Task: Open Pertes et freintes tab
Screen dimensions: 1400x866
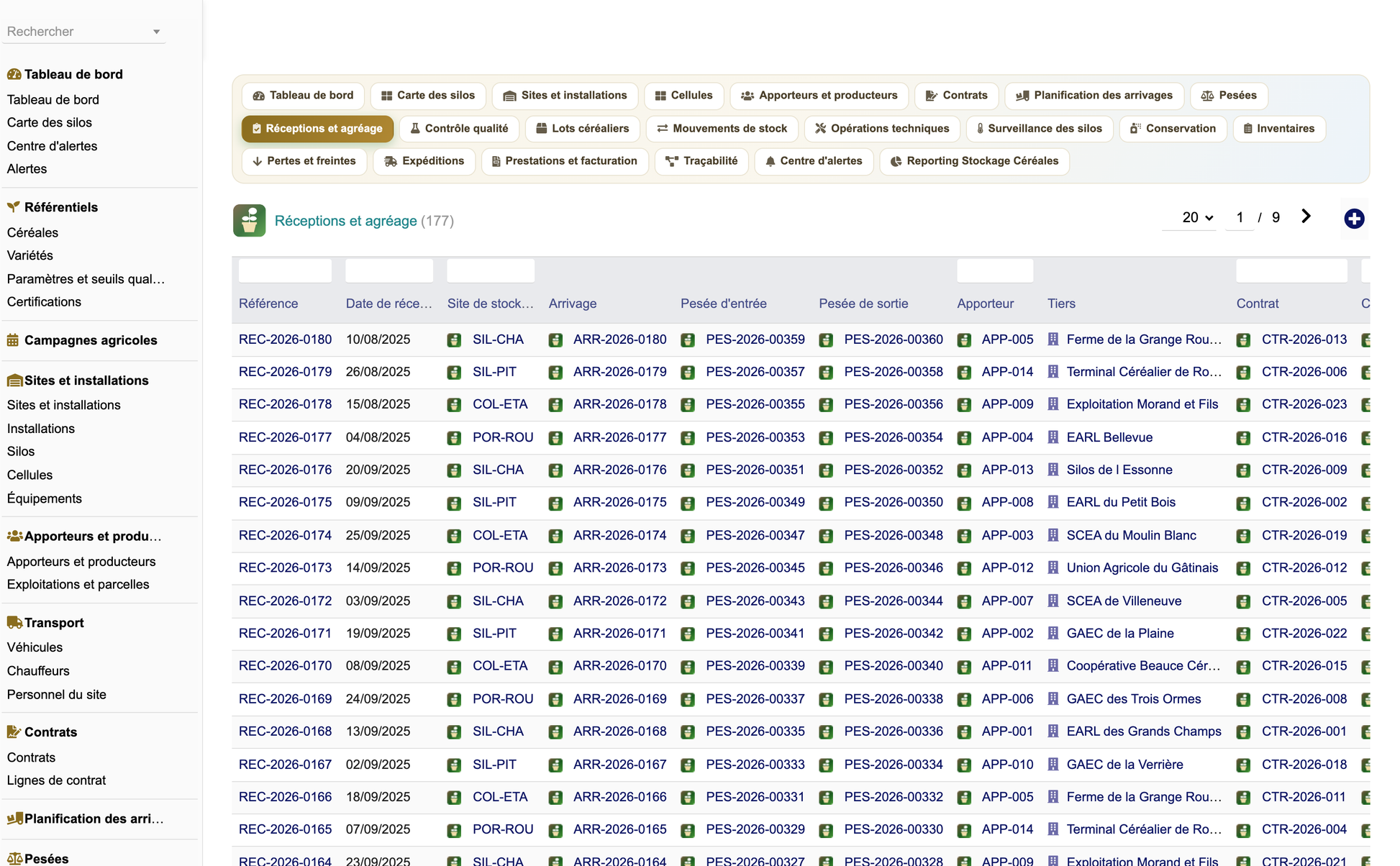Action: pos(304,161)
